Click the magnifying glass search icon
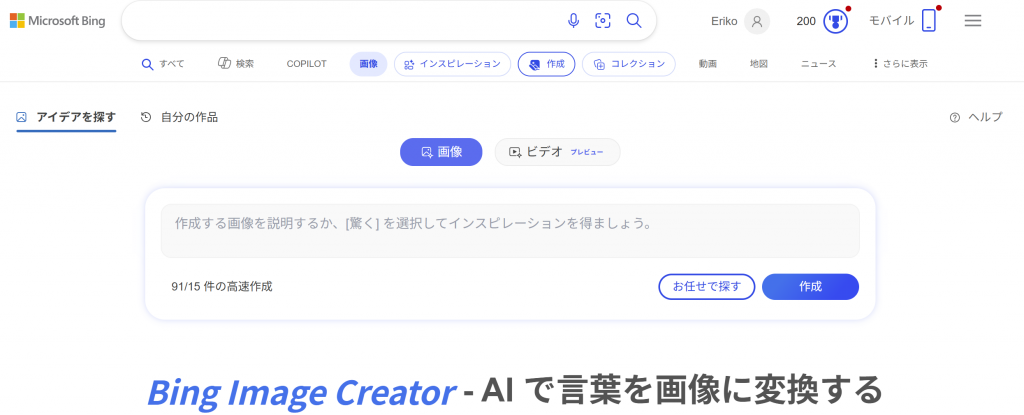 634,21
